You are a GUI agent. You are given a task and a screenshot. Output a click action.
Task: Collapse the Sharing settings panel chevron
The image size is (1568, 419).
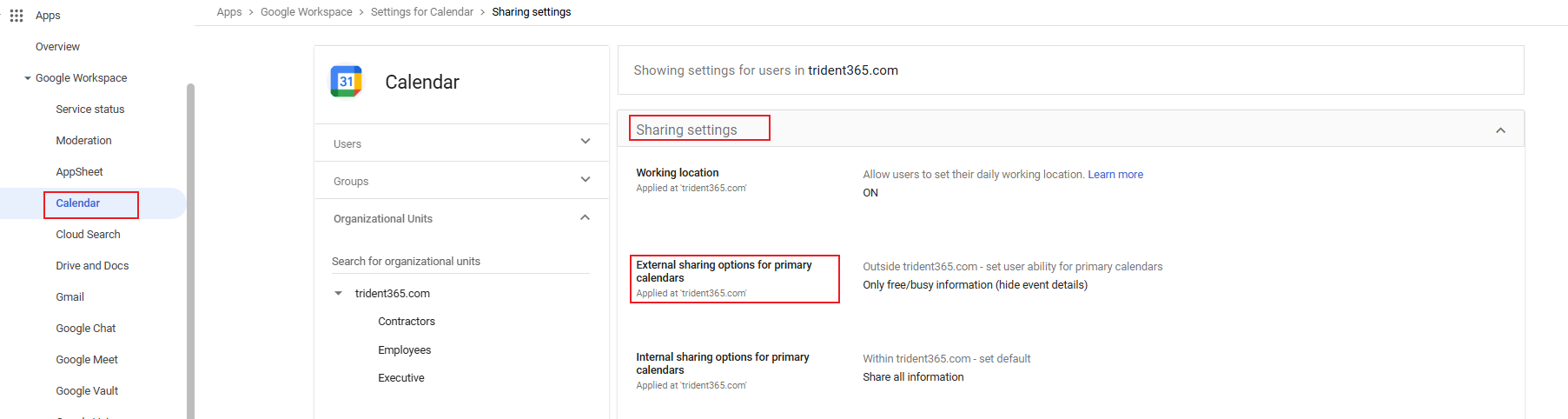[x=1500, y=130]
